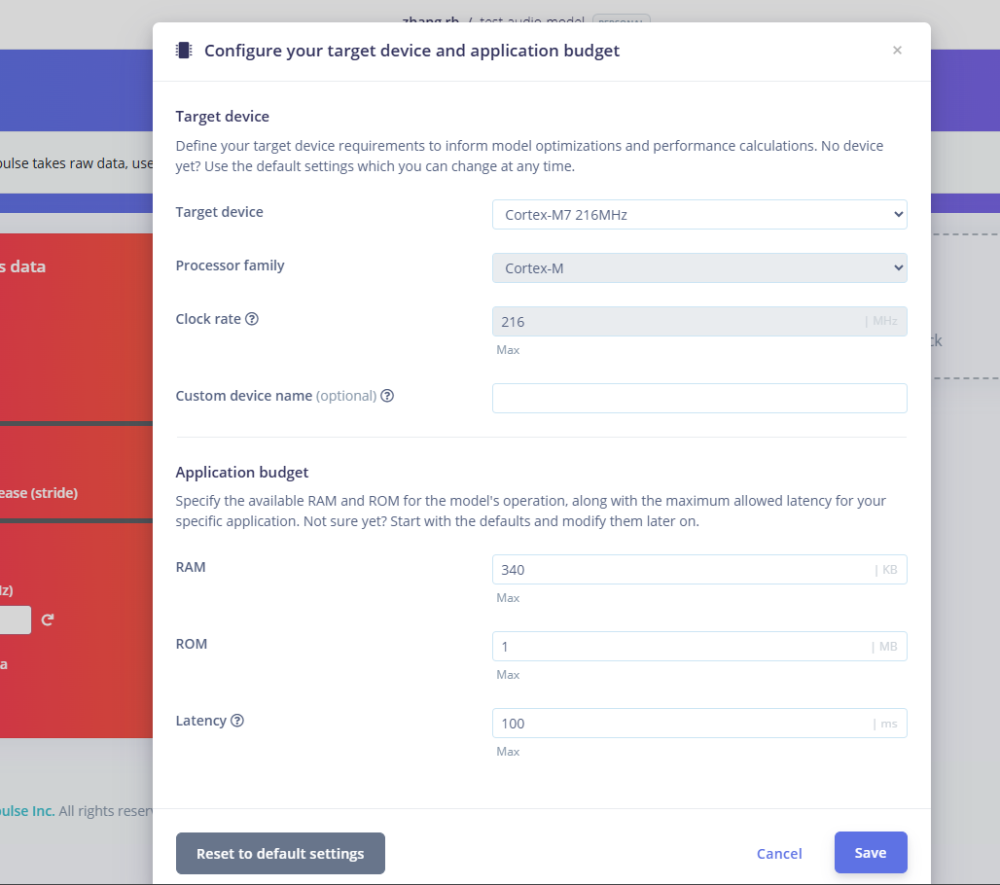
Task: Click the Custom device name text field
Action: point(699,398)
